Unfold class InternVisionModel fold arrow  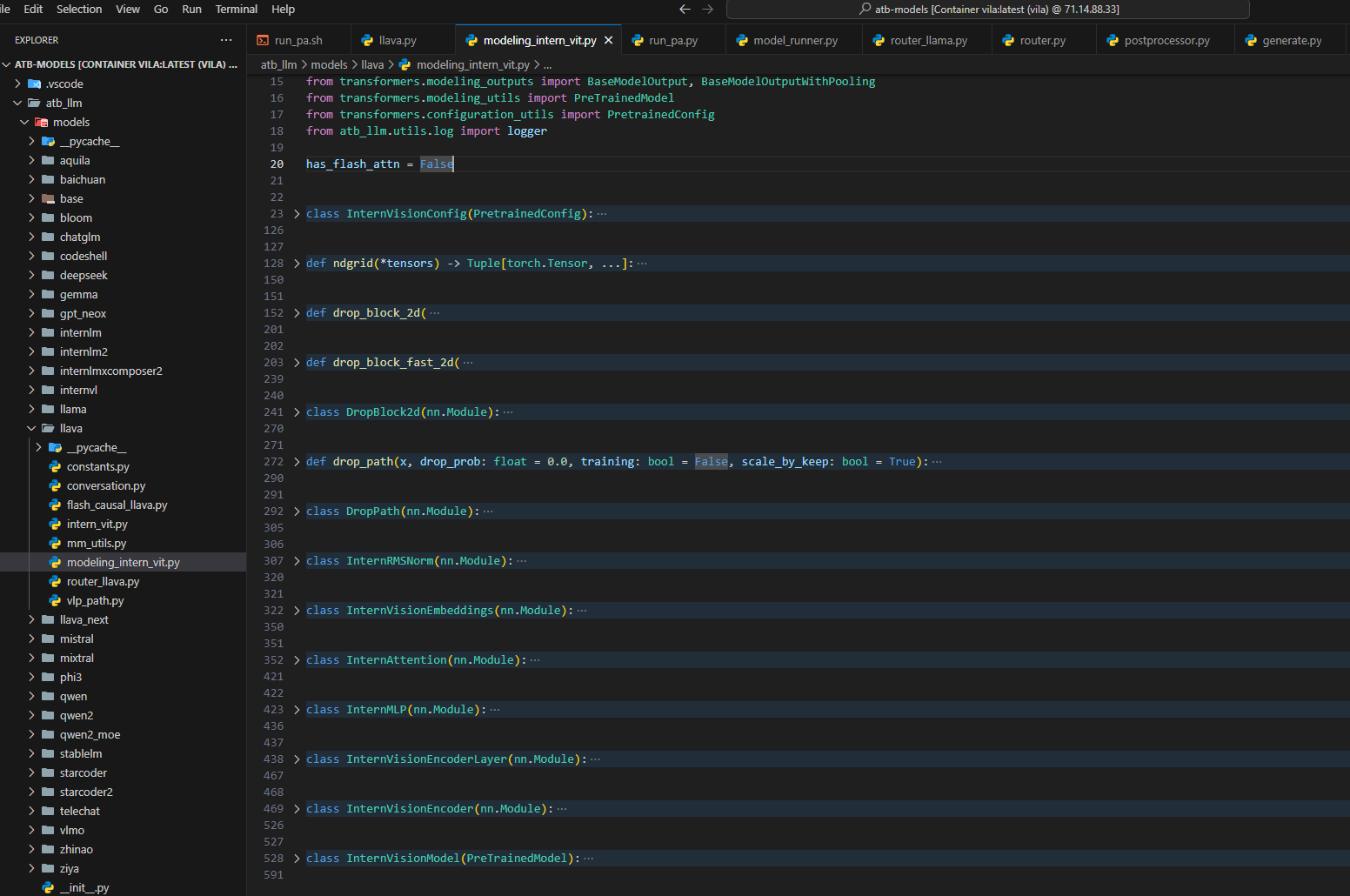point(297,858)
